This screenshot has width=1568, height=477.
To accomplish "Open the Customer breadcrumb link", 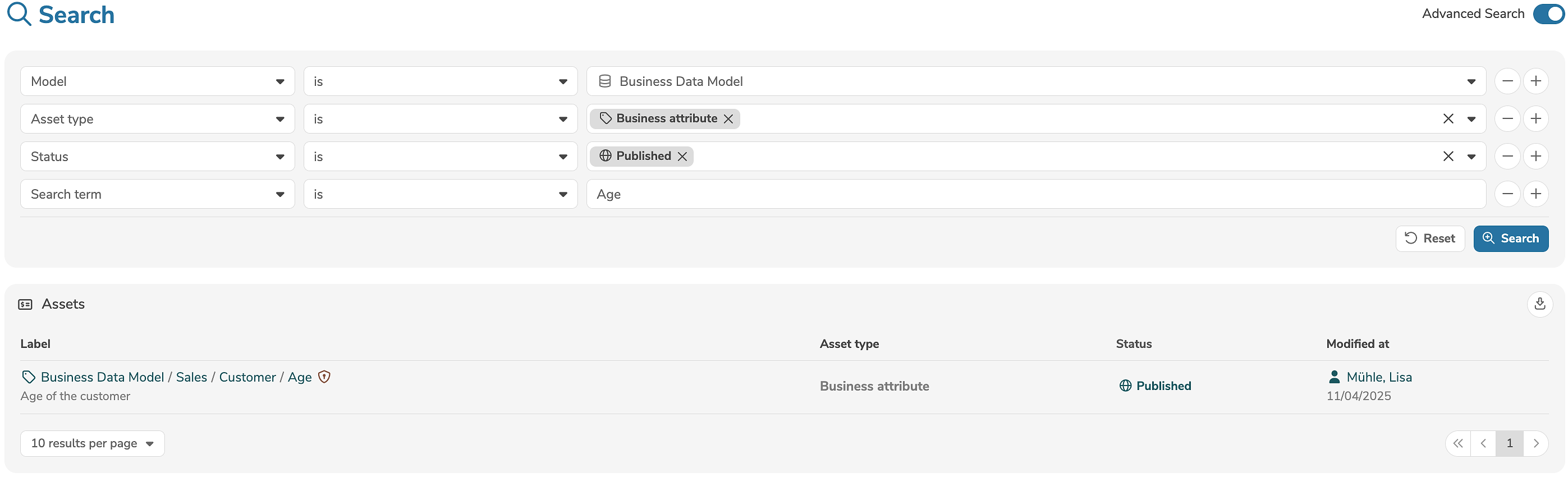I will [x=247, y=377].
